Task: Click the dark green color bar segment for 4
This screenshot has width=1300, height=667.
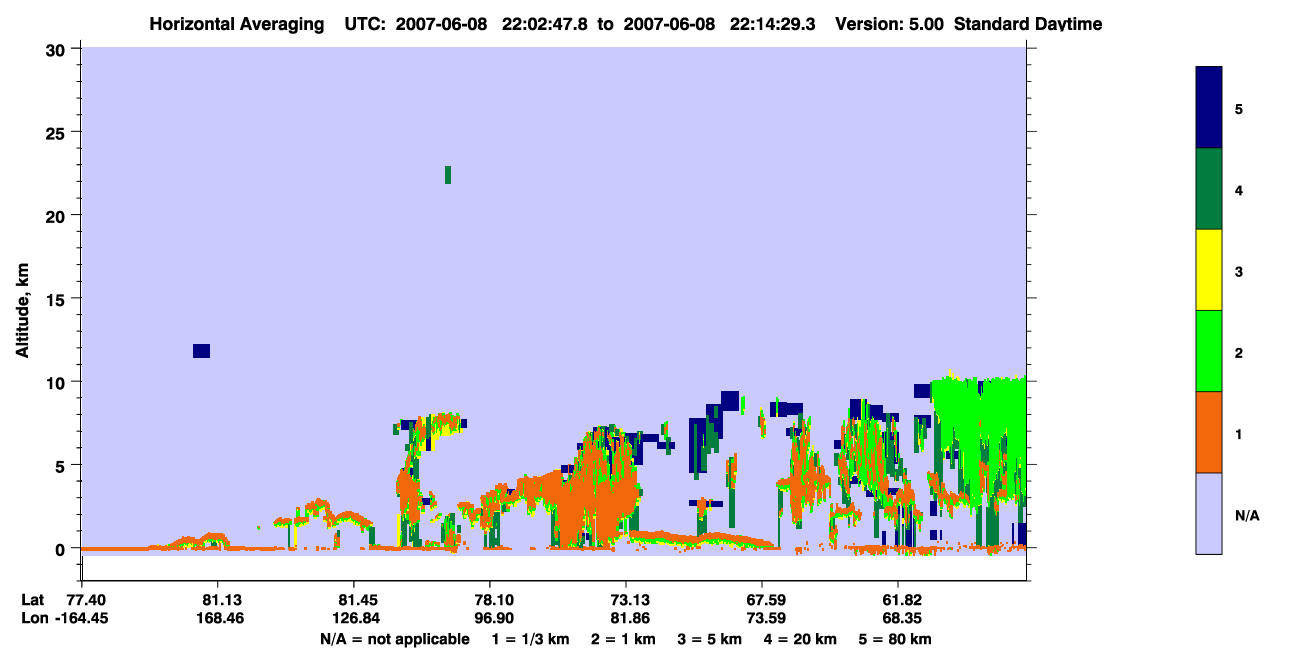Action: click(x=1209, y=189)
